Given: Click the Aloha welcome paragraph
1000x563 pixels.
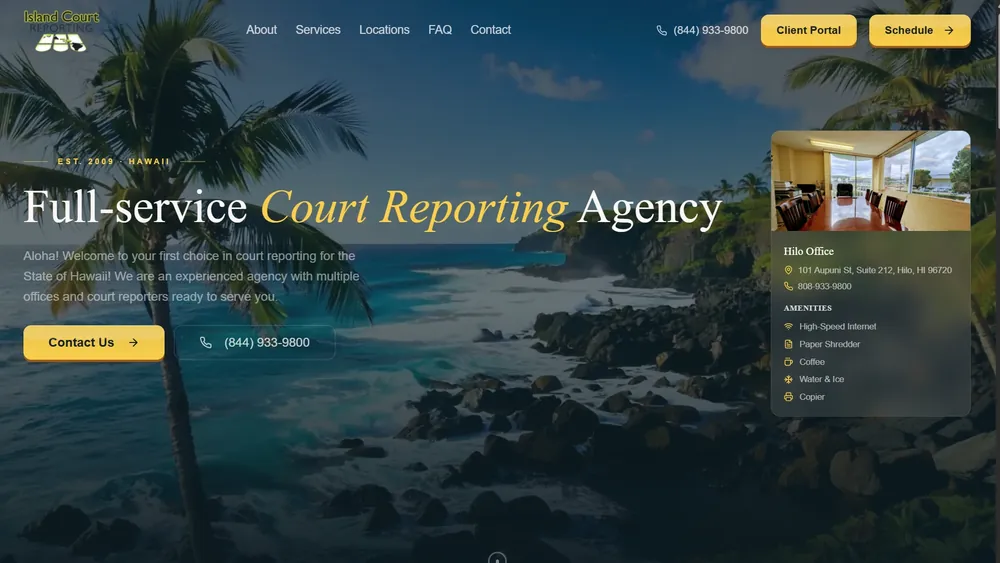Looking at the screenshot, I should point(191,276).
